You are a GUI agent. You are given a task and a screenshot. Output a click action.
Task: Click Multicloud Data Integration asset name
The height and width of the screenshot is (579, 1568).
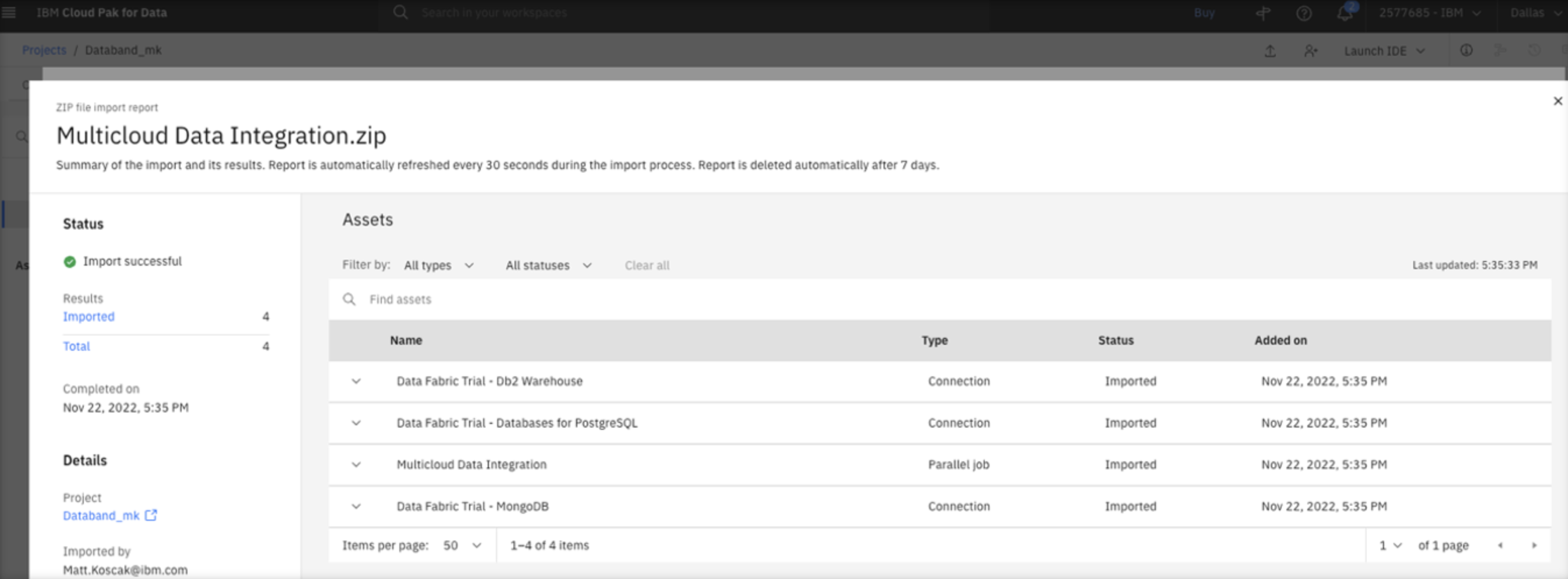[x=471, y=465]
